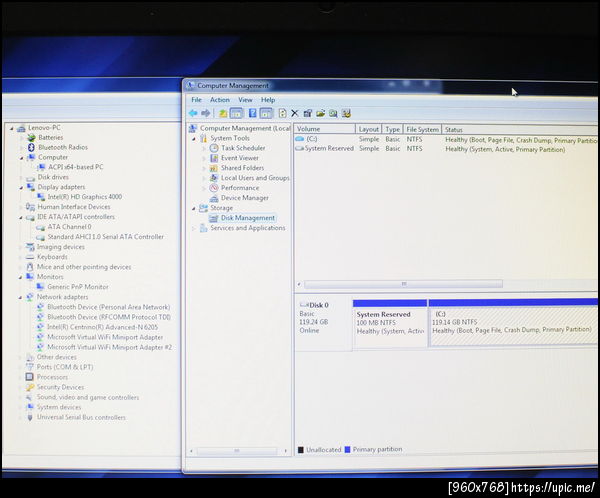The image size is (600, 498).
Task: Click the Refresh toolbar icon
Action: click(282, 113)
